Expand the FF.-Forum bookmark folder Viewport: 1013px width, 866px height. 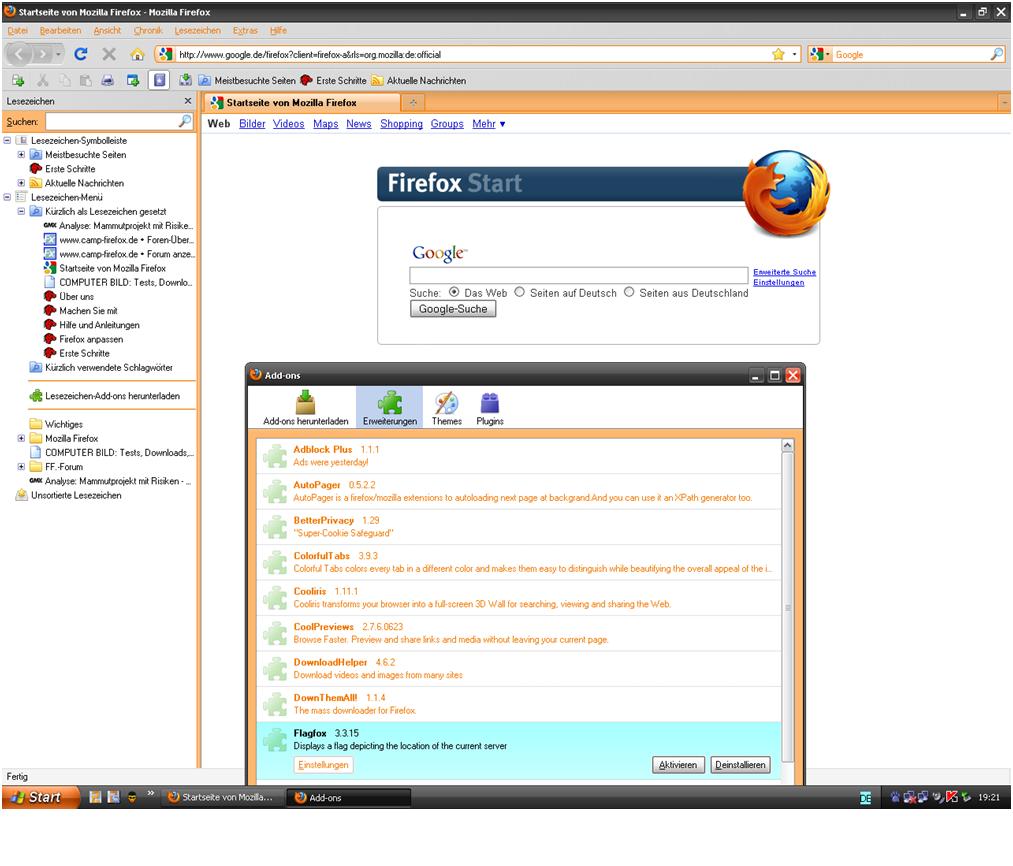(x=21, y=467)
